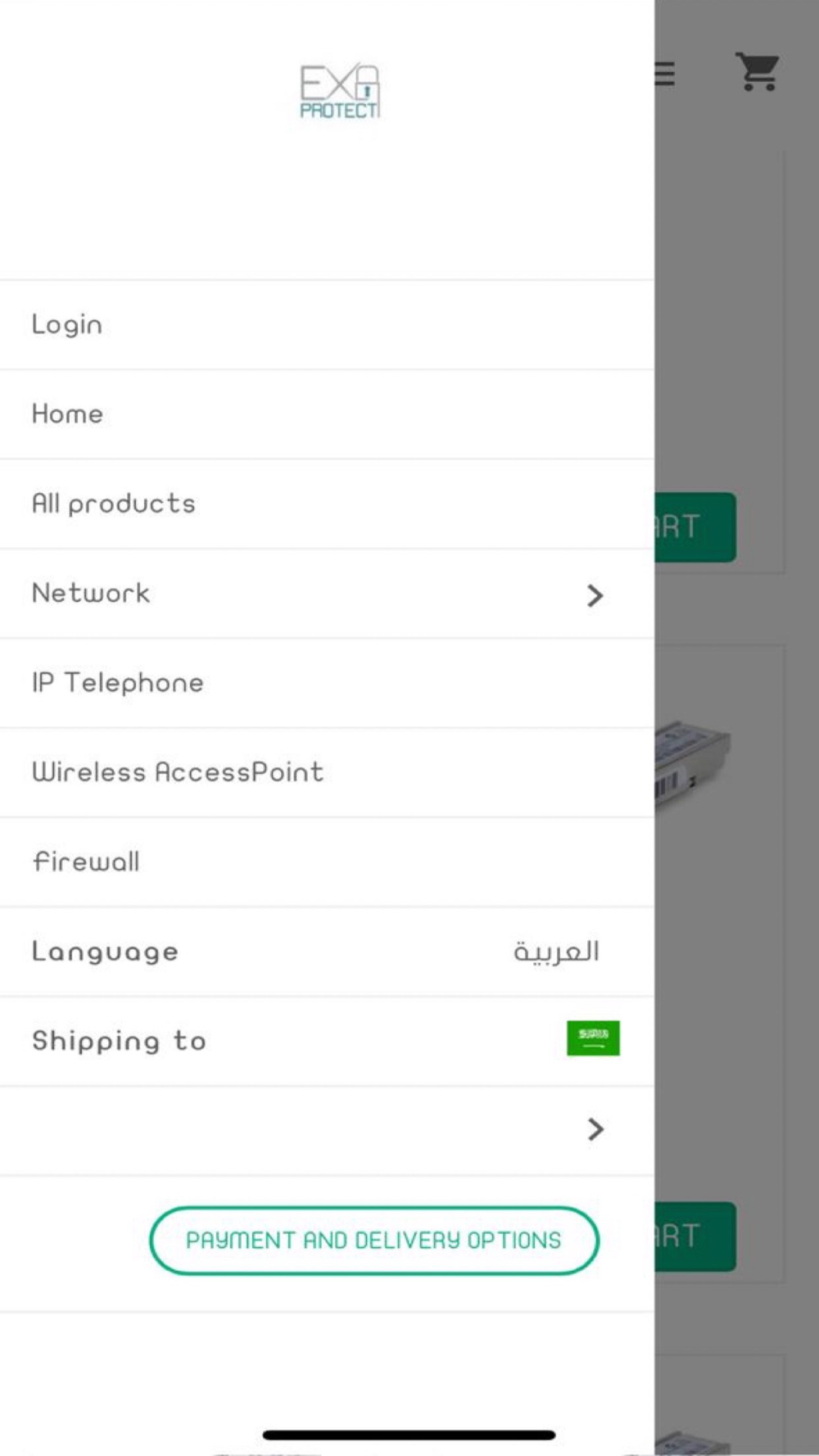This screenshot has height=1456, width=819.
Task: Select the Network category
Action: [327, 594]
